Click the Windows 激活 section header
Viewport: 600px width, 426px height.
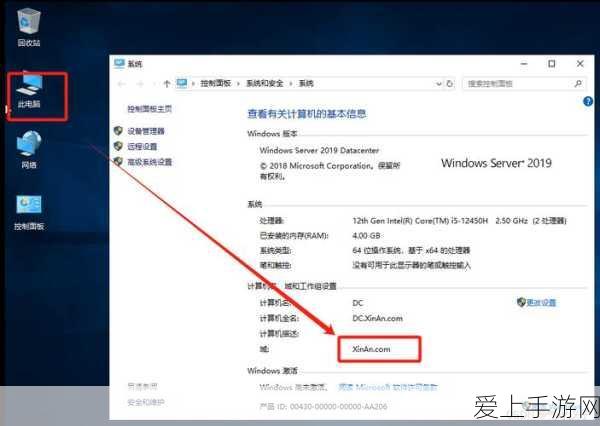272,371
